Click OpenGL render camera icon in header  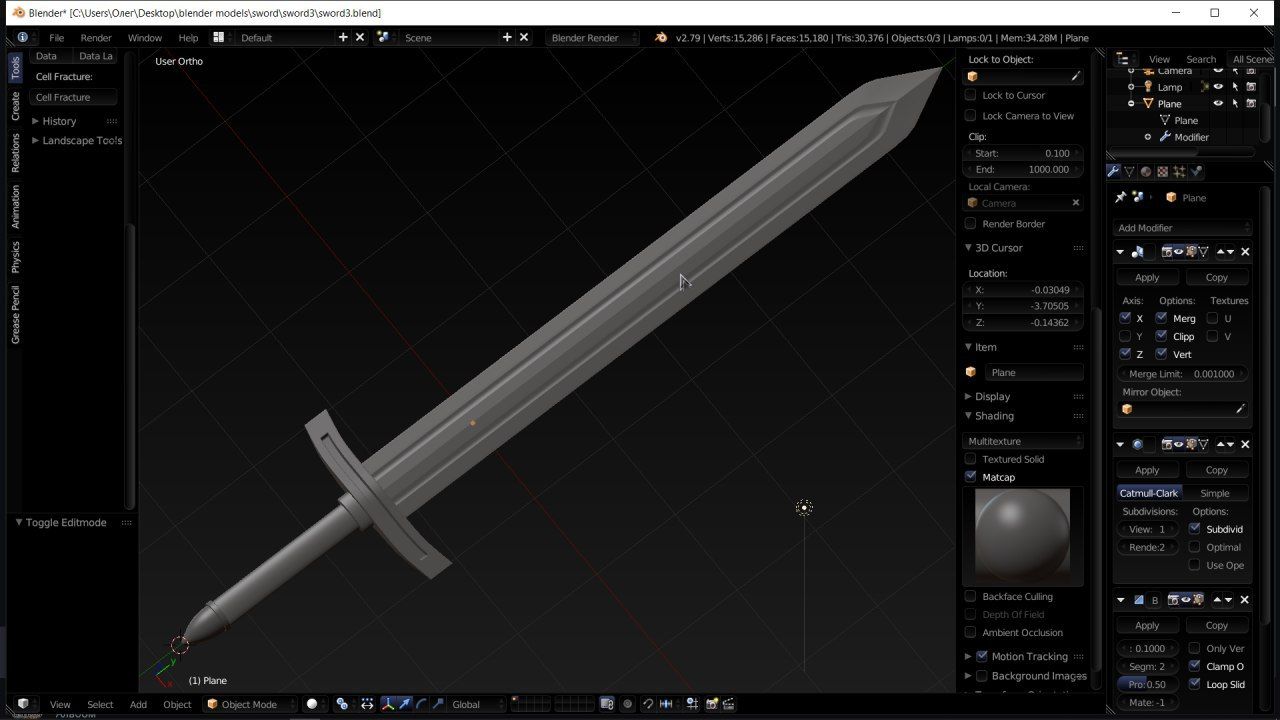pos(712,704)
